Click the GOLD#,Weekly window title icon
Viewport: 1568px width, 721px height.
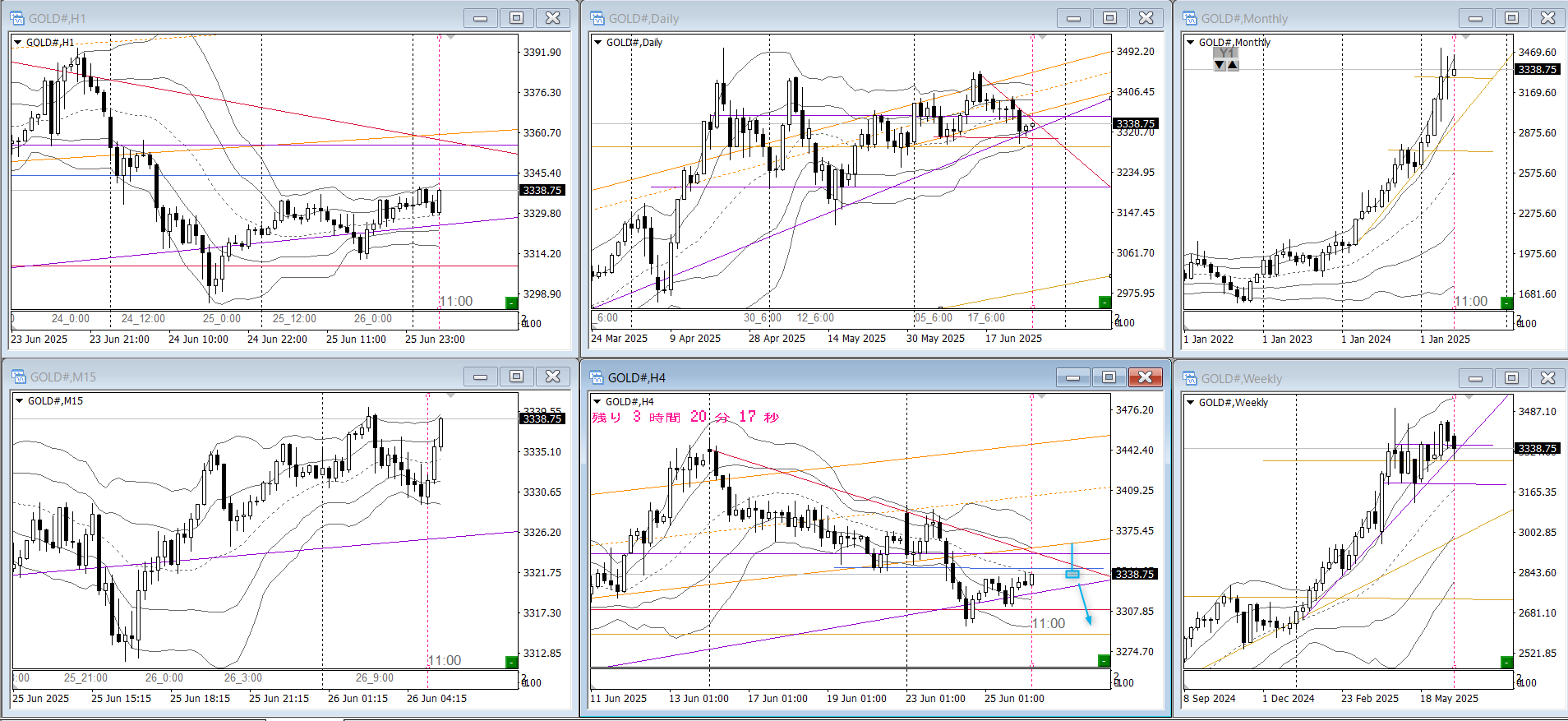coord(1190,378)
